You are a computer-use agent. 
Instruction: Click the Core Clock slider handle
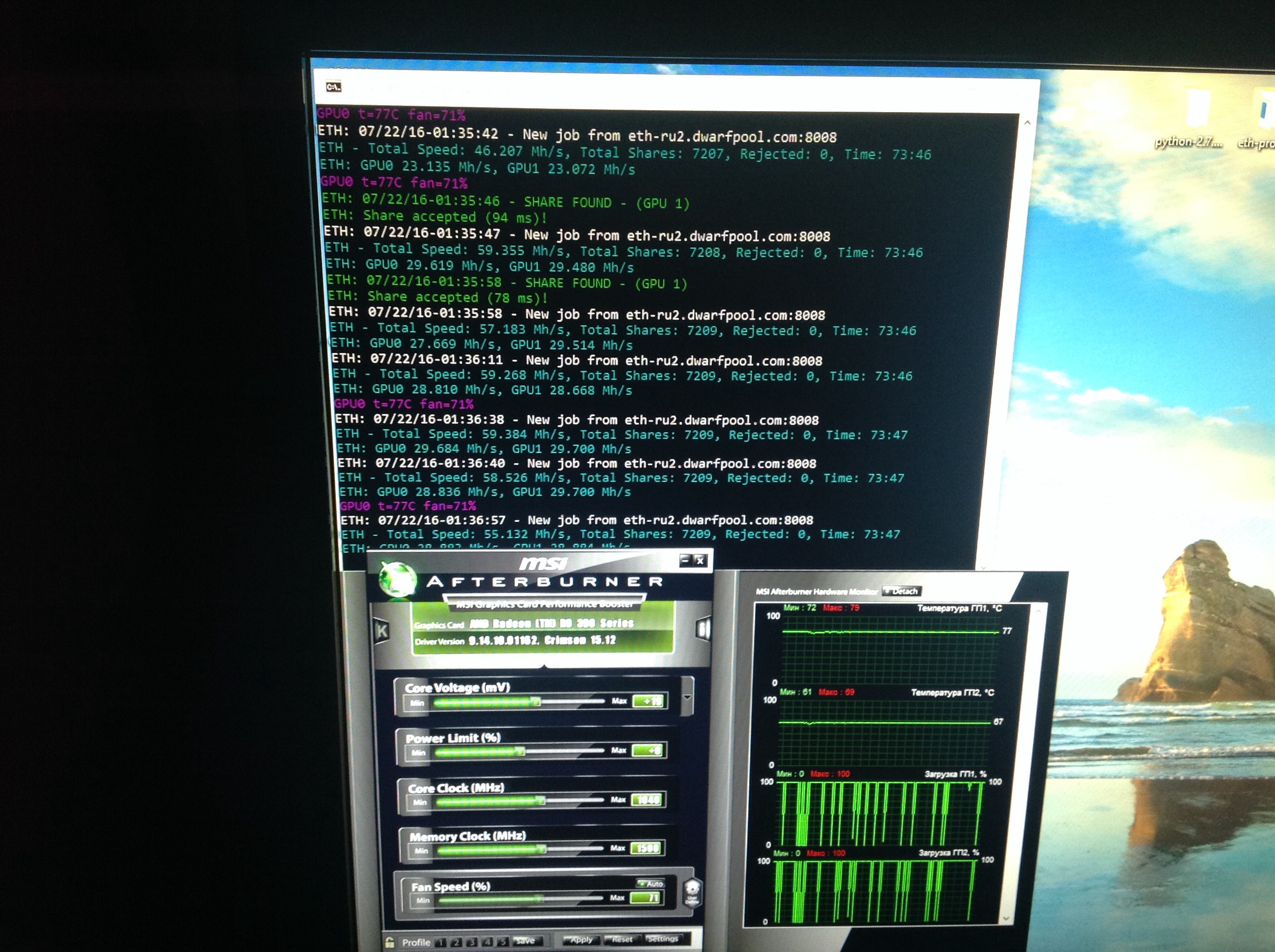[540, 801]
